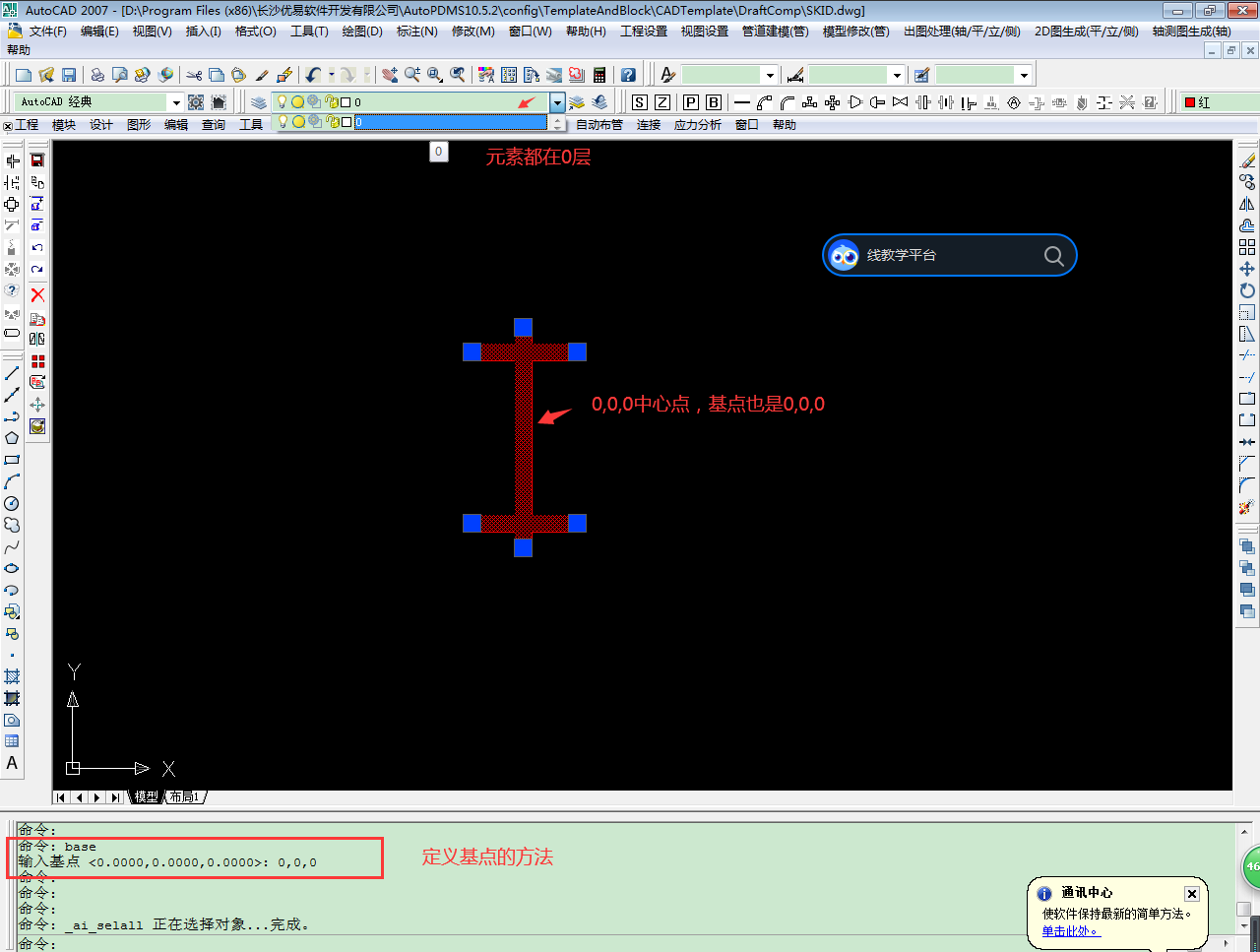Image resolution: width=1260 pixels, height=952 pixels.
Task: Select the bowtie valve component tool
Action: (900, 102)
